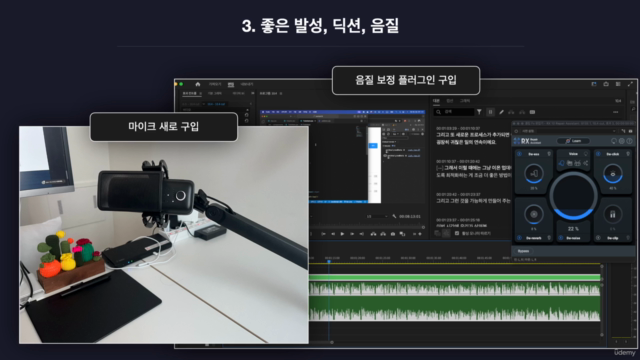The image size is (640, 360).
Task: Open playback resolution dropdown in Program monitor
Action: 376,216
